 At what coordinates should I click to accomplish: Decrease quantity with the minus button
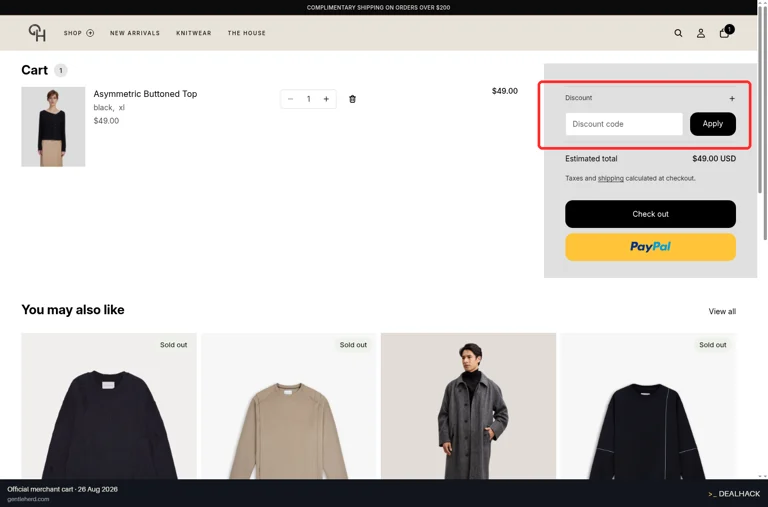pos(290,99)
